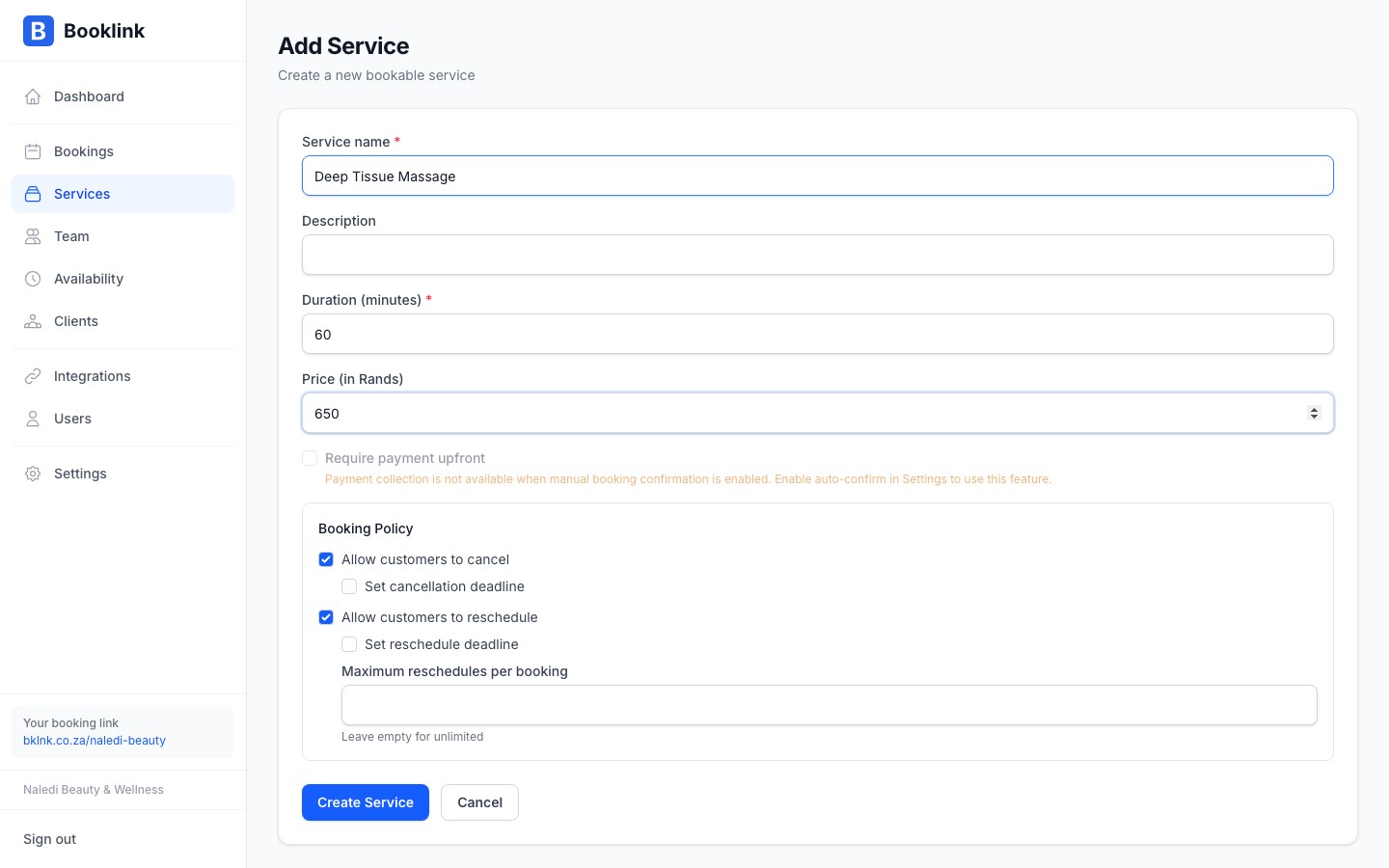Image resolution: width=1389 pixels, height=868 pixels.
Task: Uncheck Allow customers to cancel
Action: pos(326,559)
